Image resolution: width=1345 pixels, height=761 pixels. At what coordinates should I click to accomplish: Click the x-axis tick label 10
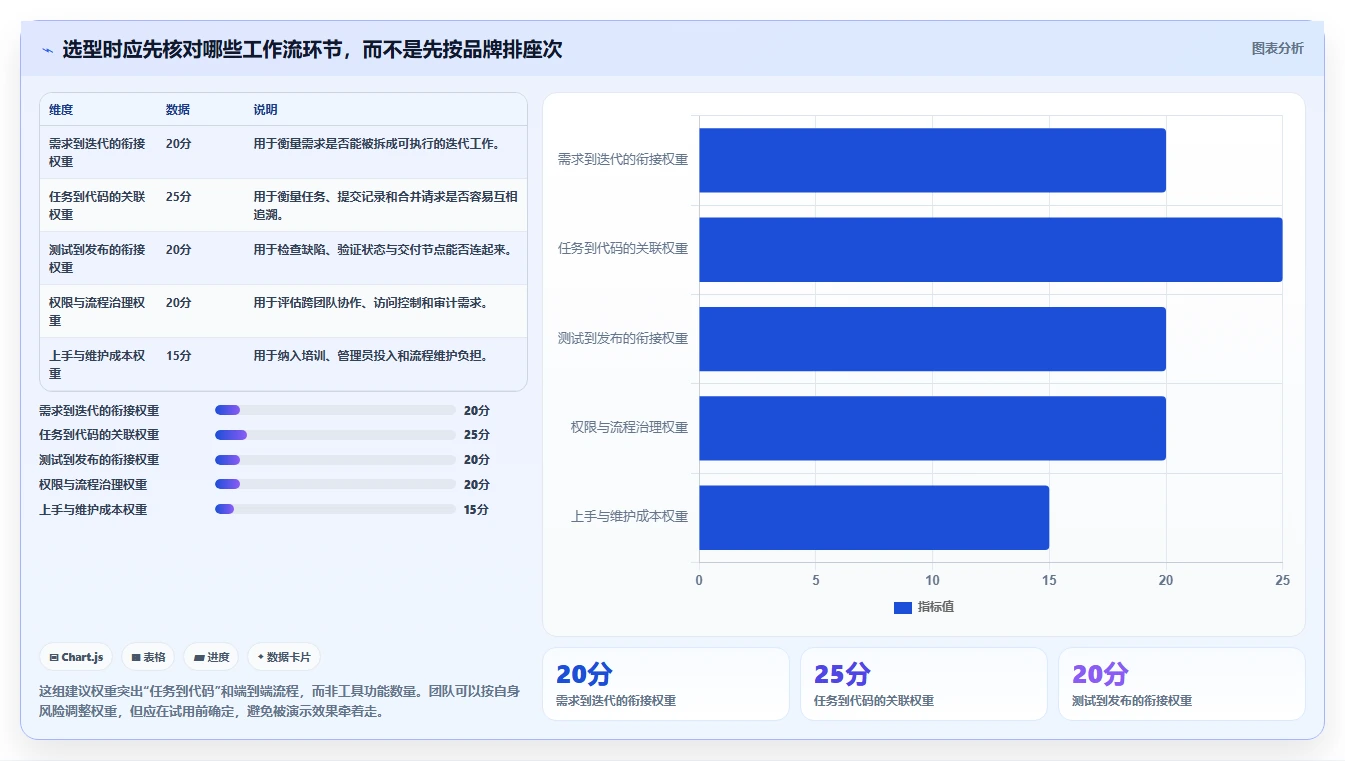932,580
